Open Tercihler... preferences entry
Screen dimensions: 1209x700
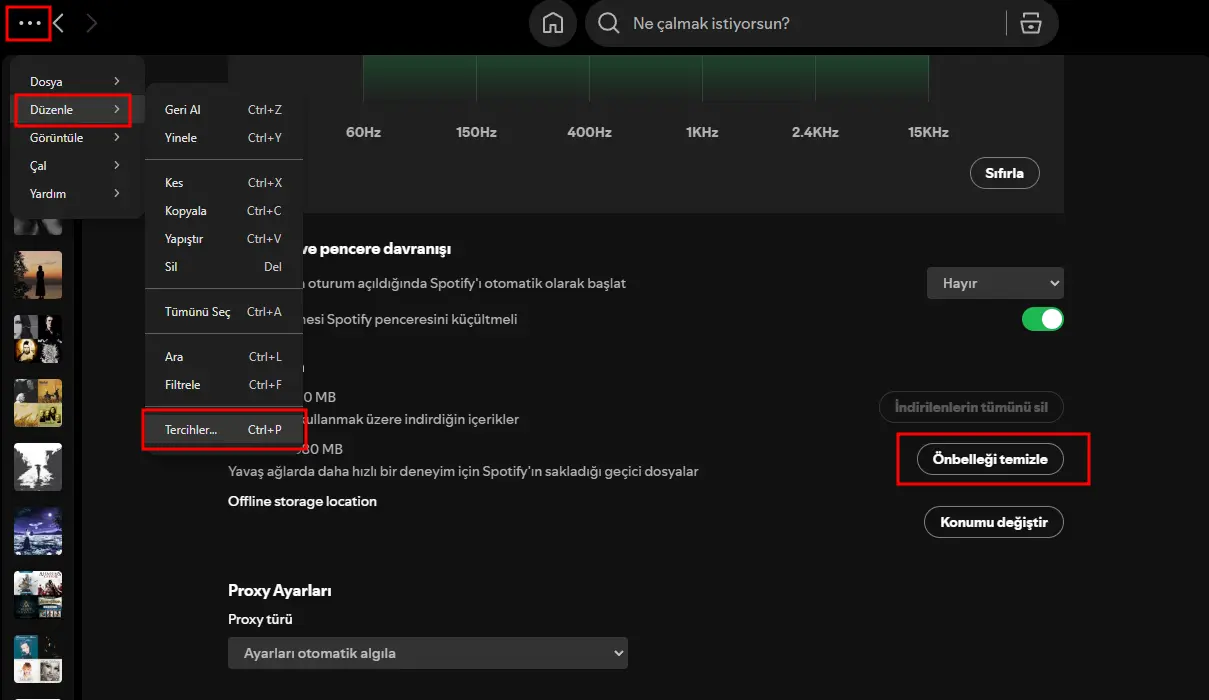pyautogui.click(x=223, y=430)
